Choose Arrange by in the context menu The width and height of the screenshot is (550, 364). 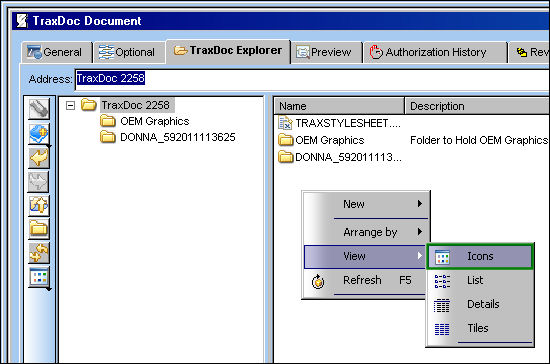366,232
